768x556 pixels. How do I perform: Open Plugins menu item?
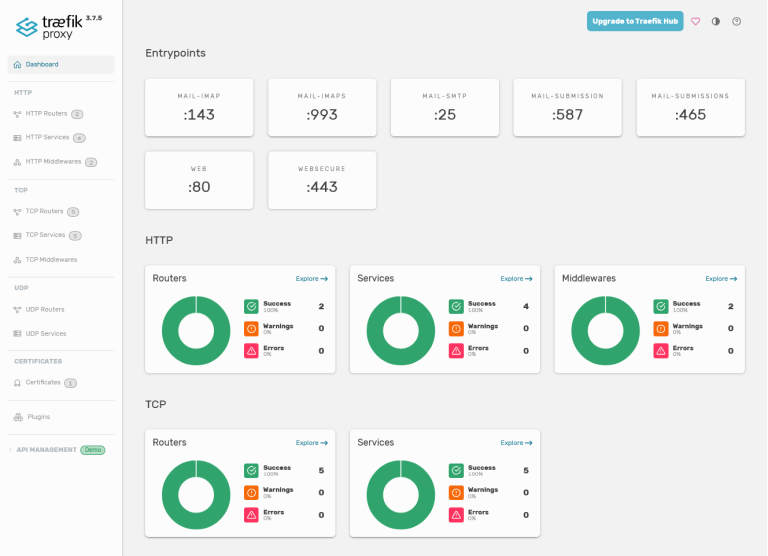[61, 417]
